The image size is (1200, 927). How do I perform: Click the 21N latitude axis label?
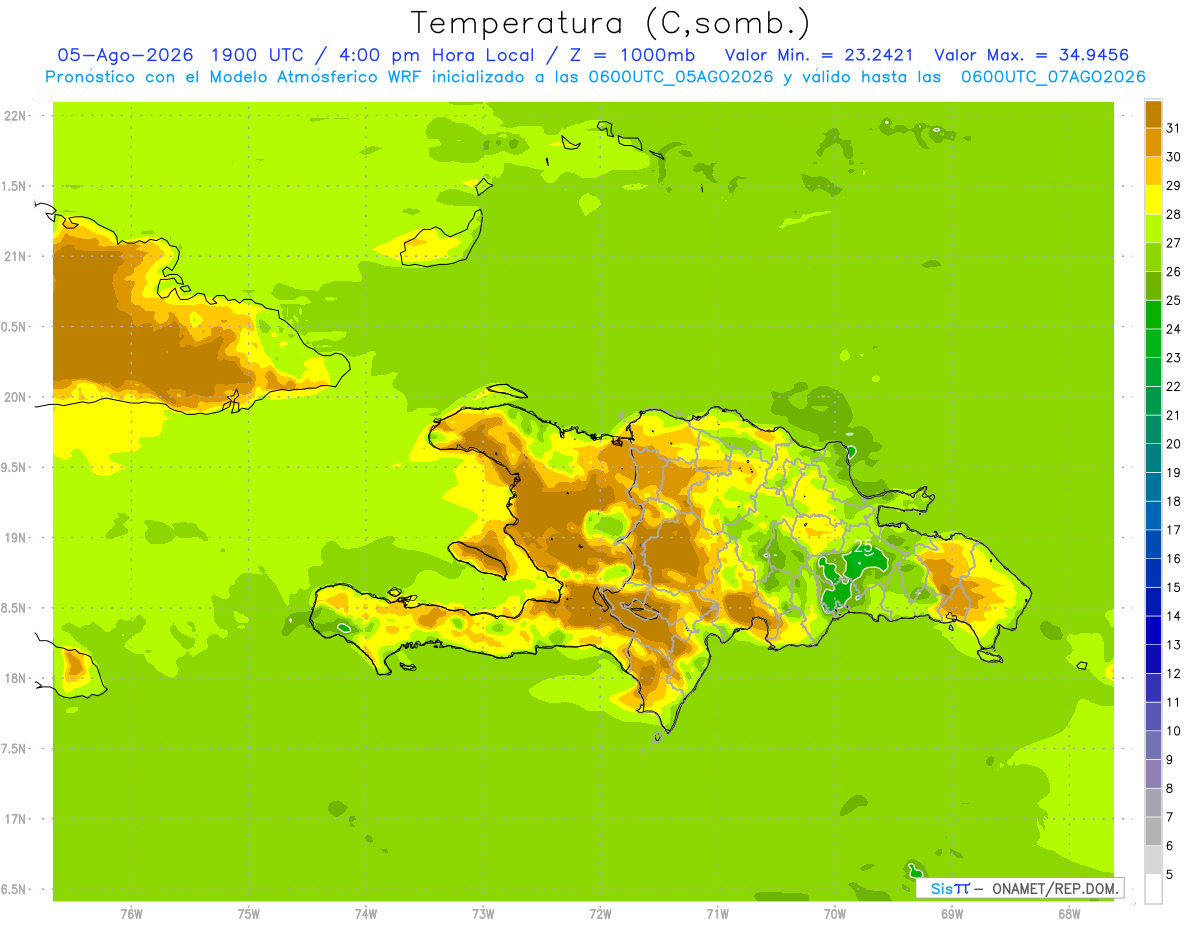pos(15,256)
